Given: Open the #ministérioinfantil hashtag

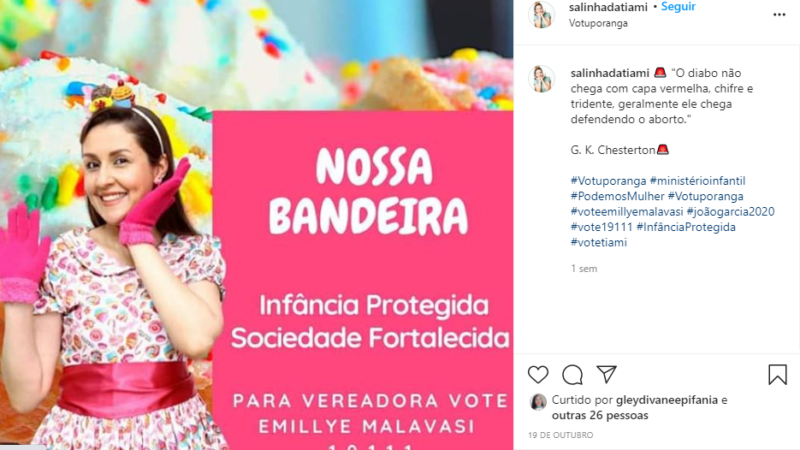Looking at the screenshot, I should (697, 181).
